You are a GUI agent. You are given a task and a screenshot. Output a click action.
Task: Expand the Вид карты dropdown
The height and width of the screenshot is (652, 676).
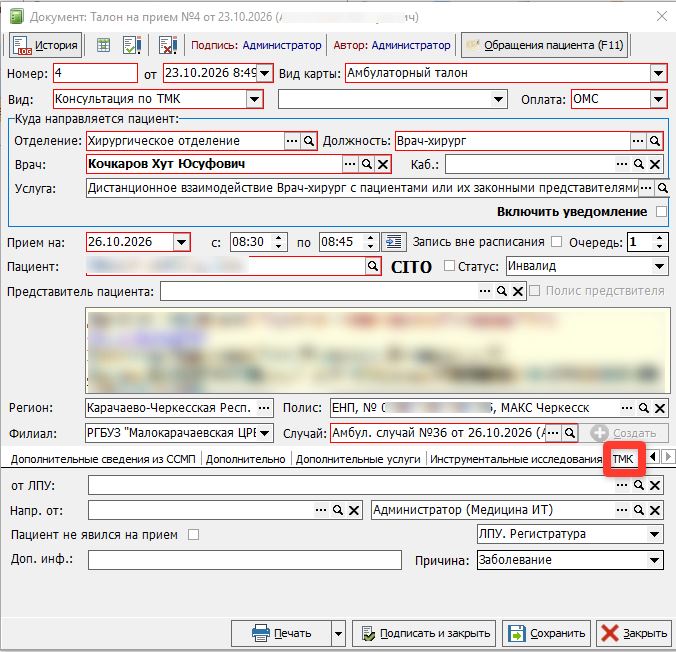[658, 73]
